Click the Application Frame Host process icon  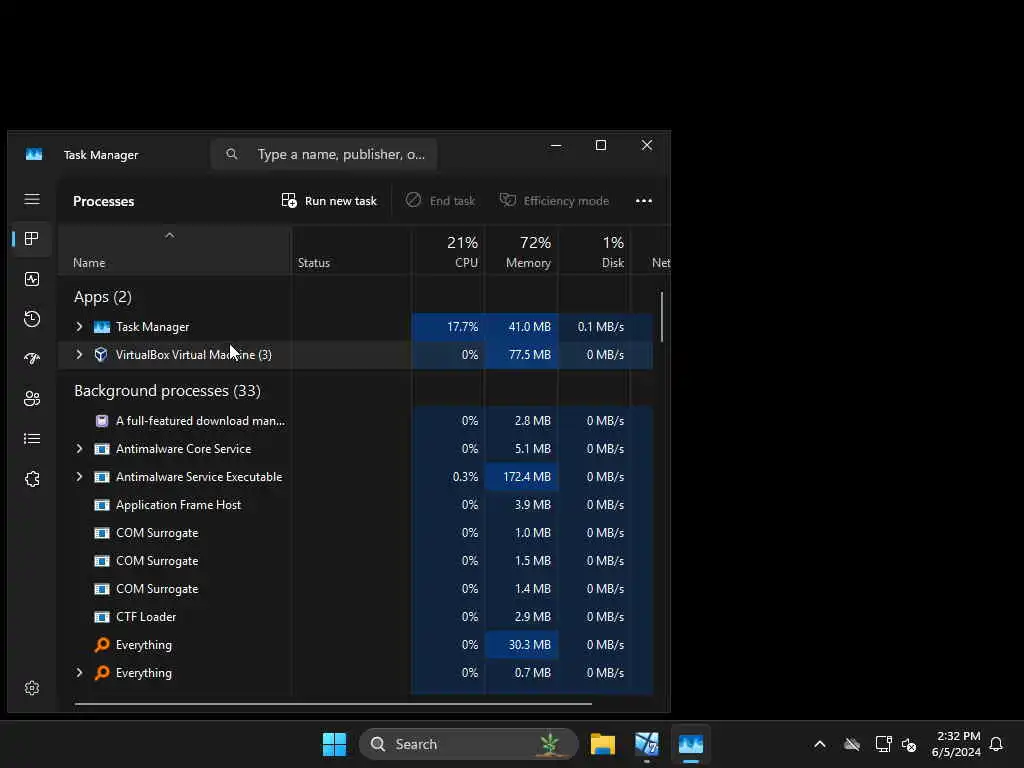pyautogui.click(x=102, y=505)
